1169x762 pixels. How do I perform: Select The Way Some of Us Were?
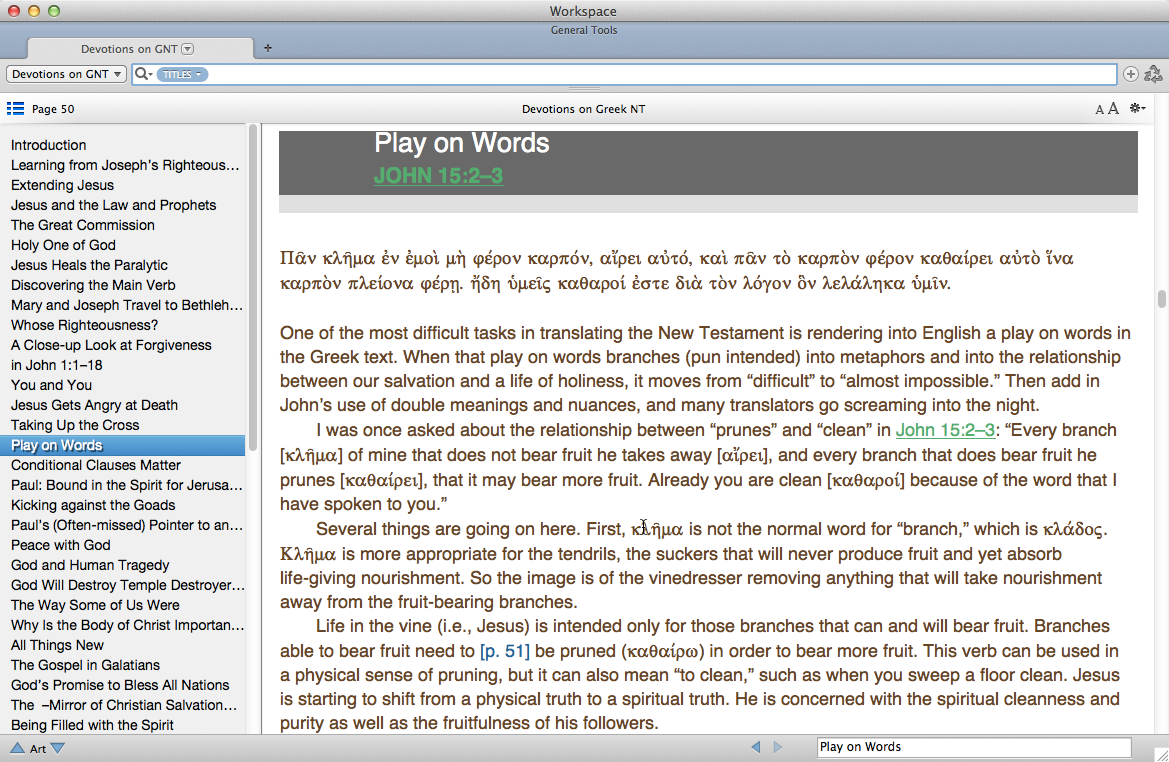[x=95, y=605]
